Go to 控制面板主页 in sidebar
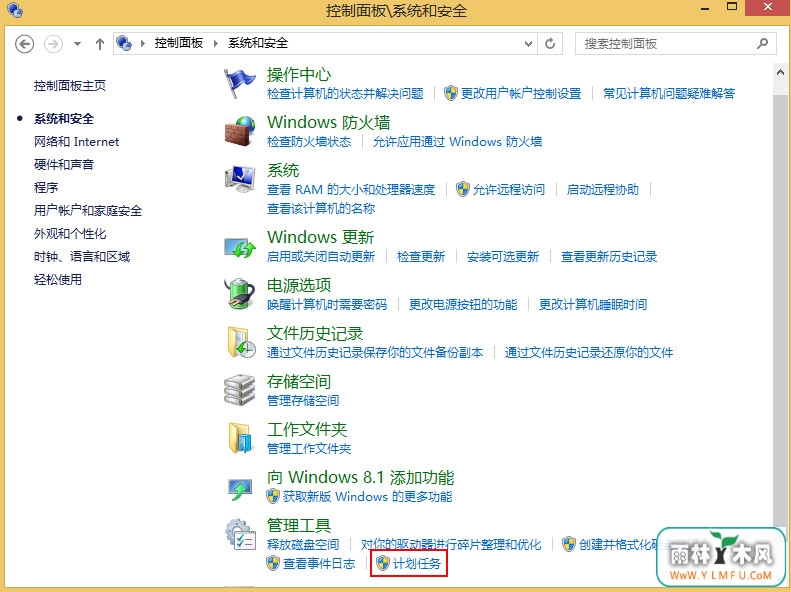Screen dimensions: 791x592 coord(70,86)
